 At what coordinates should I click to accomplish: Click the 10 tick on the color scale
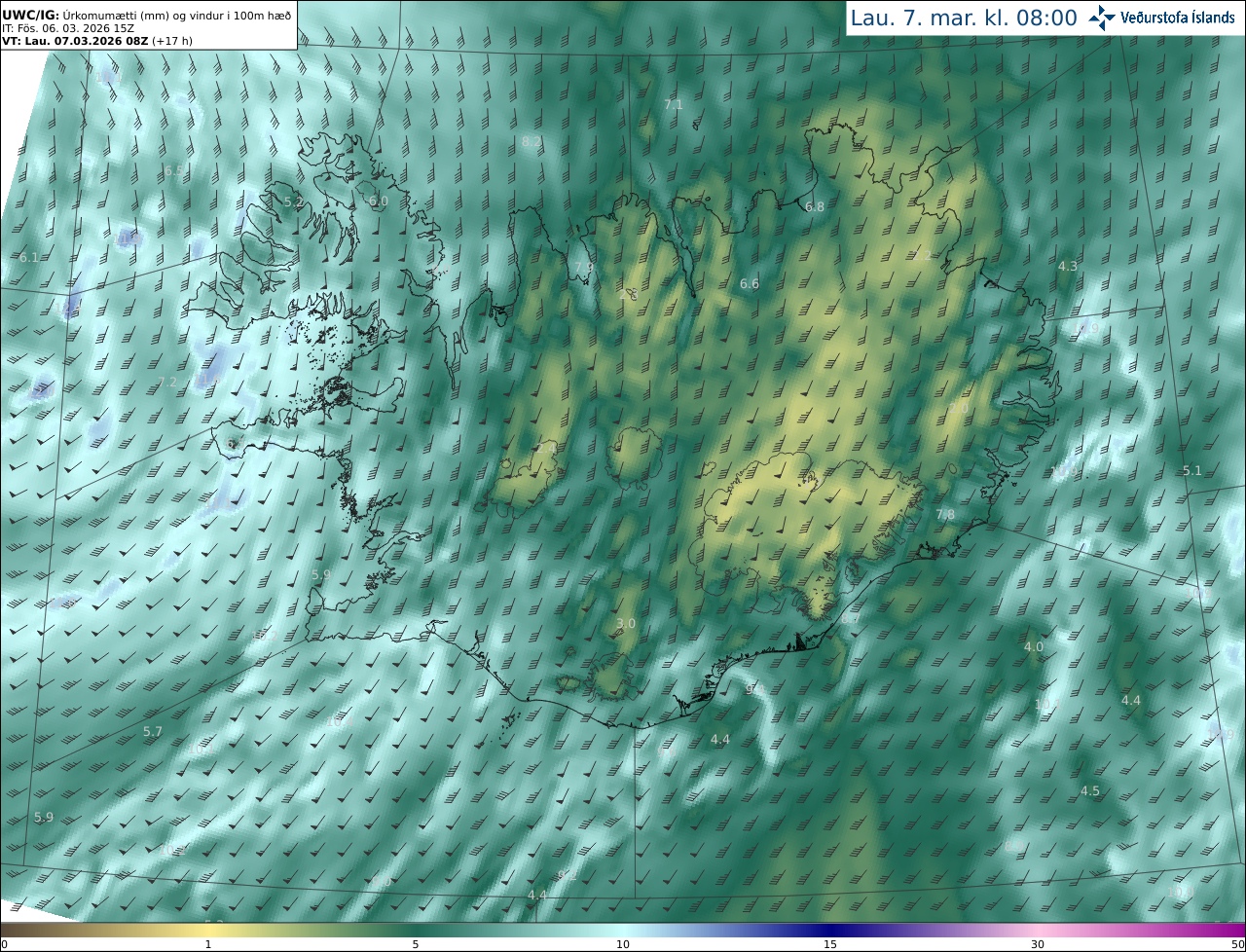coord(623,944)
